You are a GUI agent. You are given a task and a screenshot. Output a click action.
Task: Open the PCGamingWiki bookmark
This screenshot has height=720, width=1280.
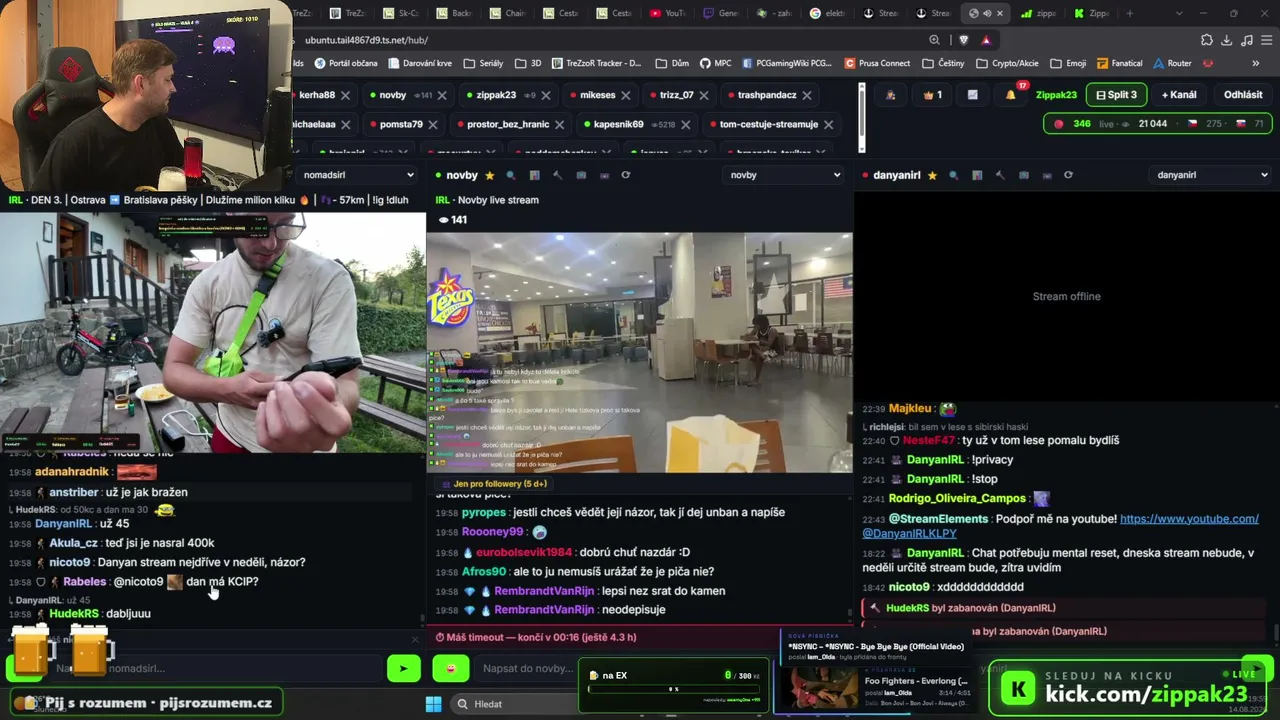786,63
